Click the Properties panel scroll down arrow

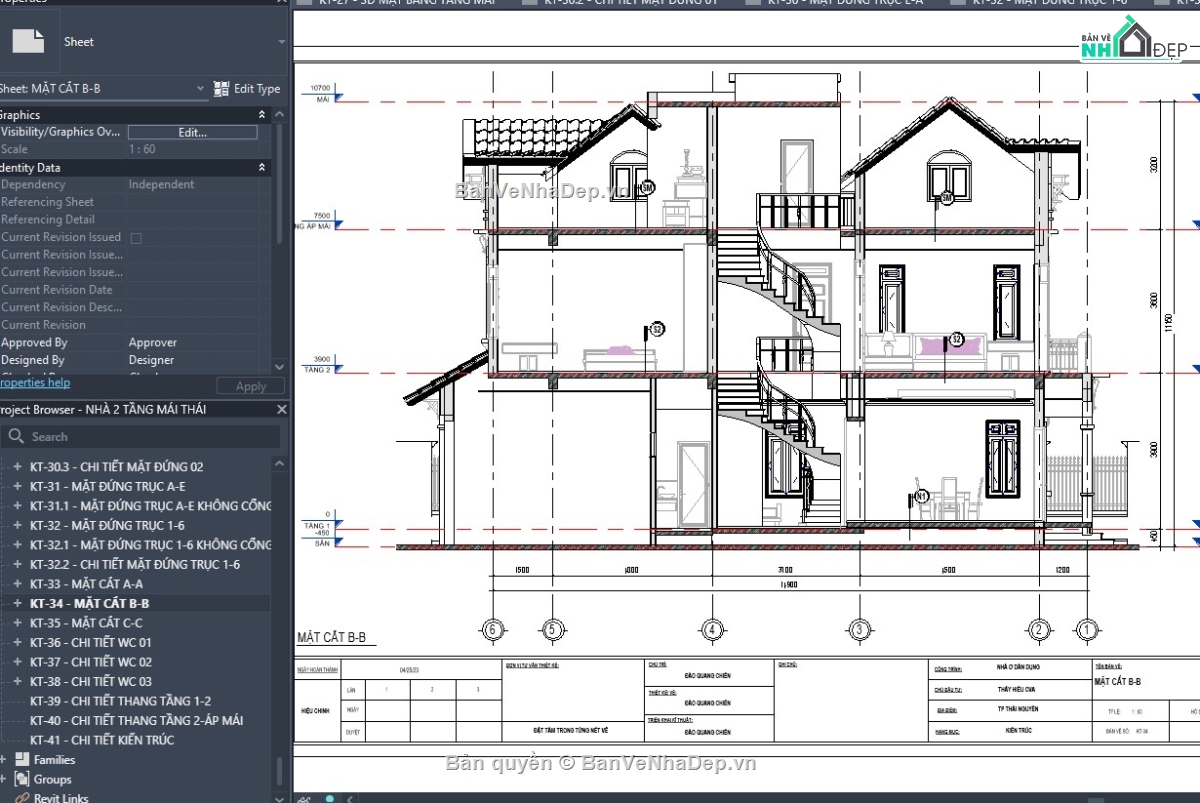[x=279, y=367]
